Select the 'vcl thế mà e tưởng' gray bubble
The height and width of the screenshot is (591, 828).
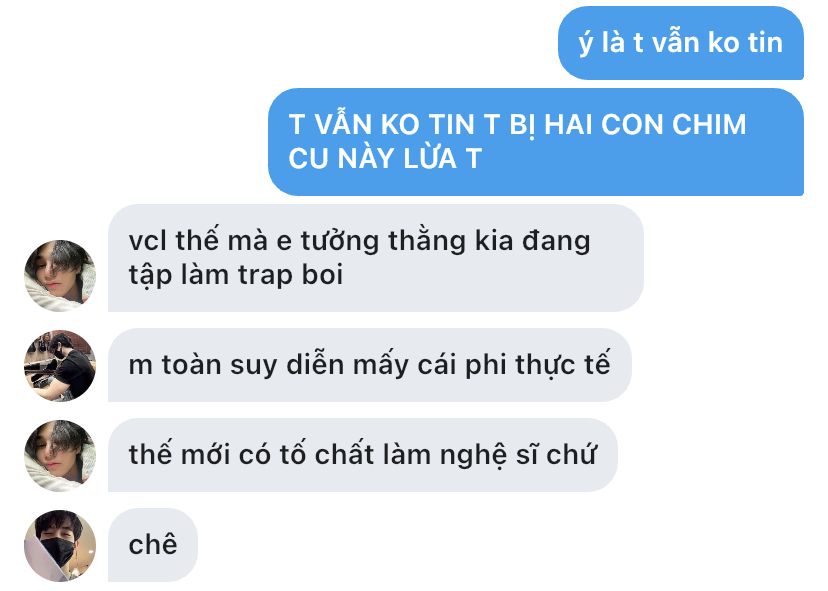(x=375, y=258)
